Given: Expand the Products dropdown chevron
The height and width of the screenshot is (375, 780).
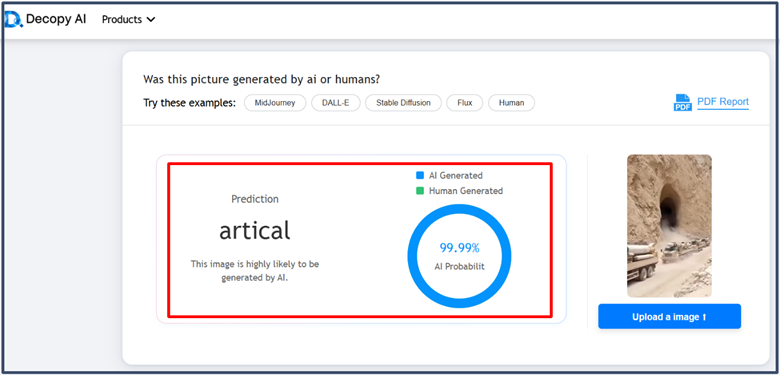Looking at the screenshot, I should [x=151, y=20].
